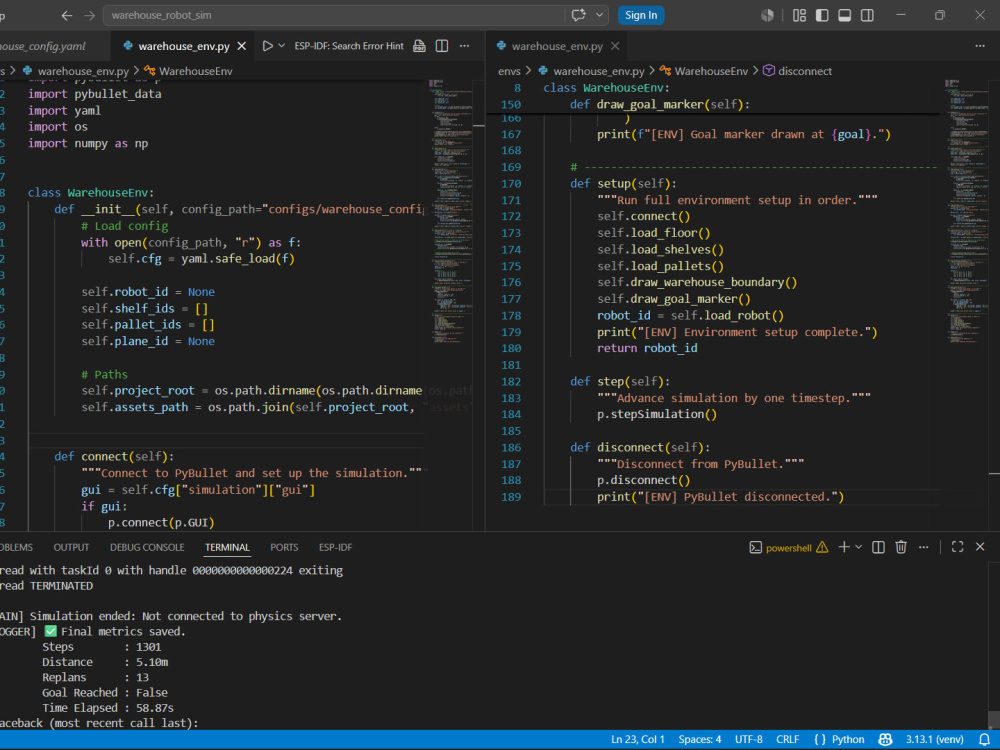Select interpreter '3.13.1 (venv)'
This screenshot has height=750, width=1000.
[934, 740]
